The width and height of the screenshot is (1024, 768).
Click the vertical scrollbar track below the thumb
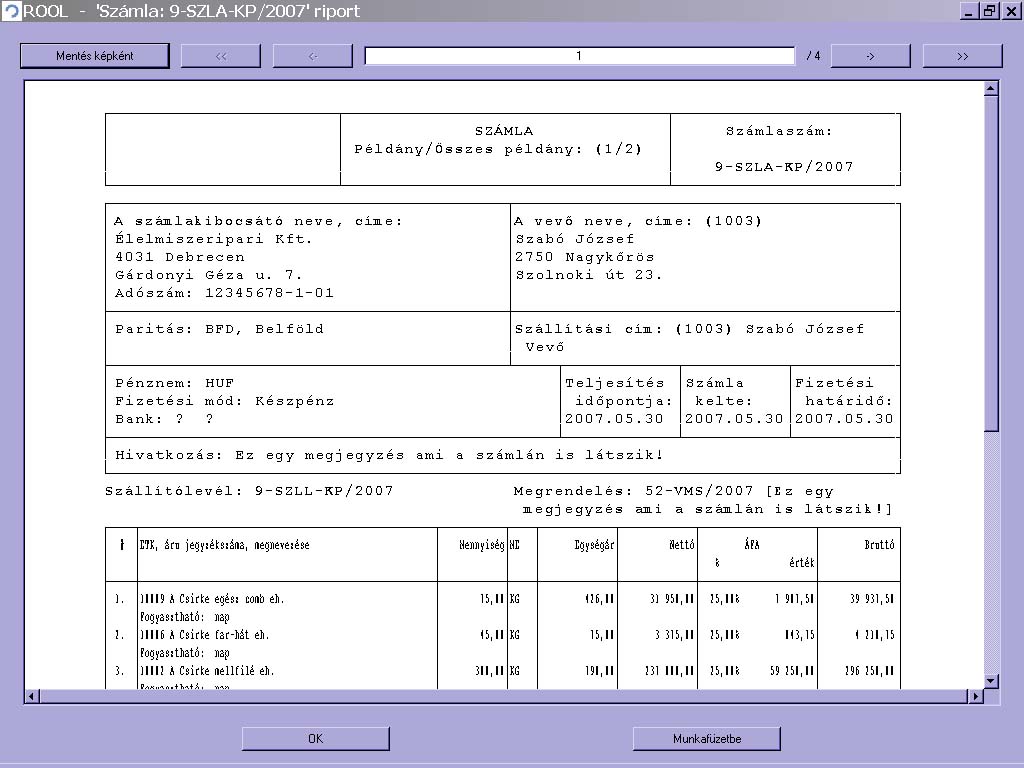(x=991, y=550)
